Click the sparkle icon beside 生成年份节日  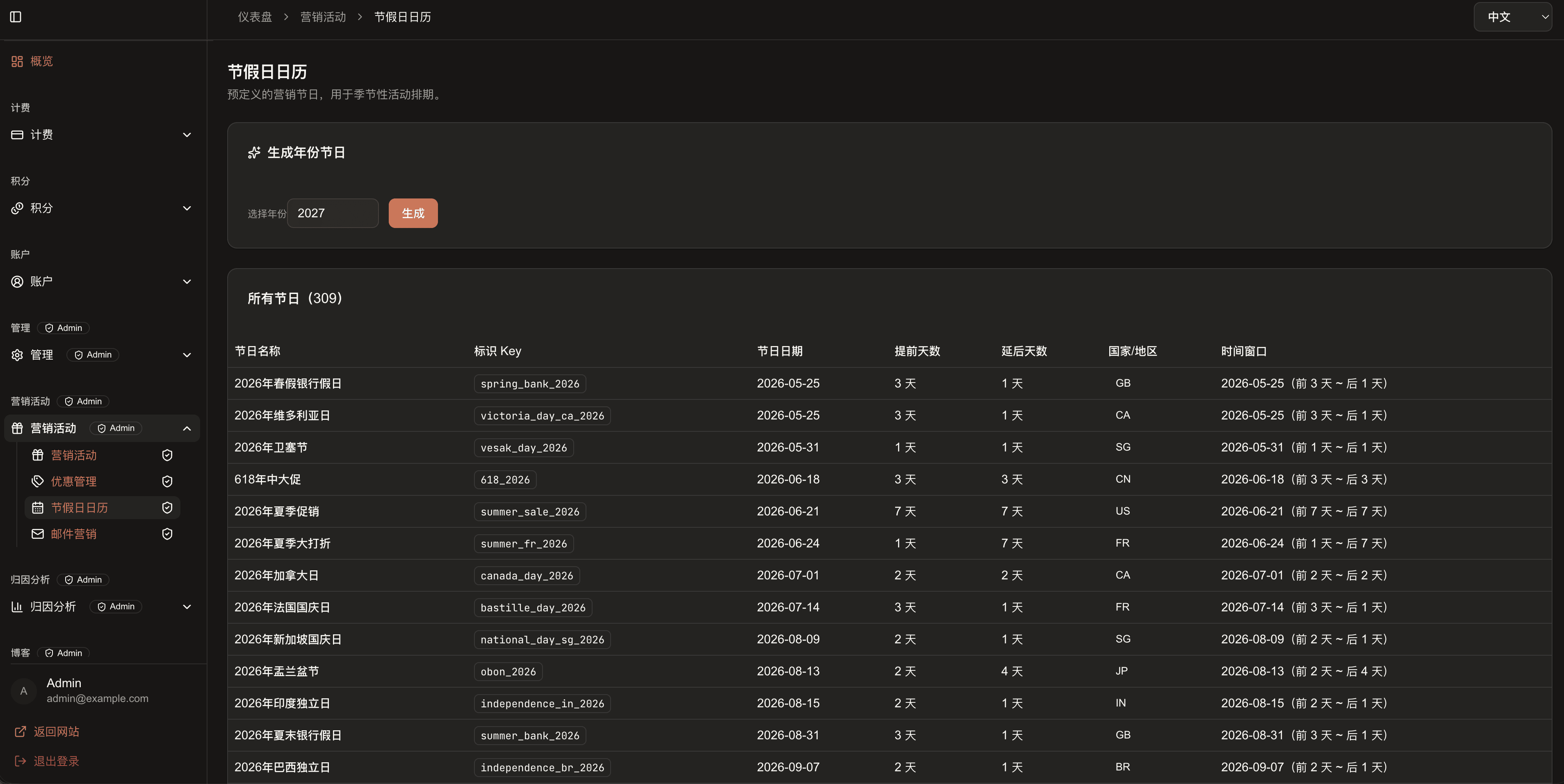point(254,153)
